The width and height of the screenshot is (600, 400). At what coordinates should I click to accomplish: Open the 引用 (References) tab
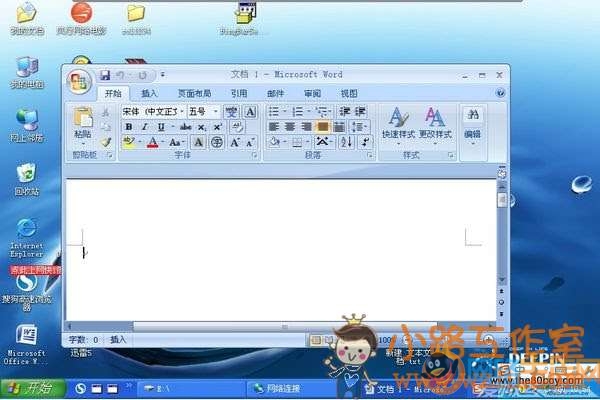pyautogui.click(x=239, y=93)
